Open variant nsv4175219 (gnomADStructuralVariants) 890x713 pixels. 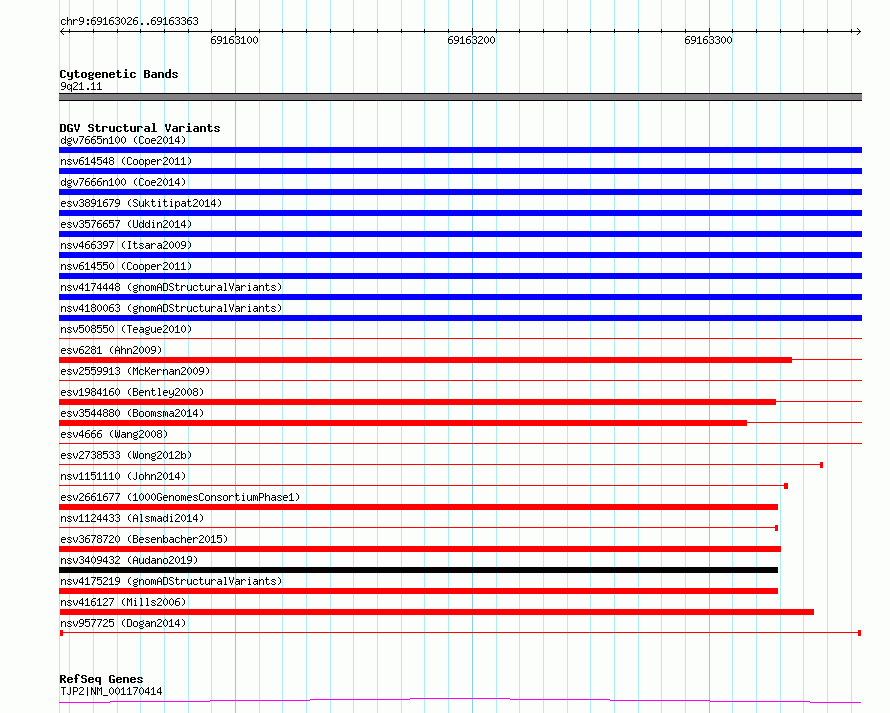(171, 581)
